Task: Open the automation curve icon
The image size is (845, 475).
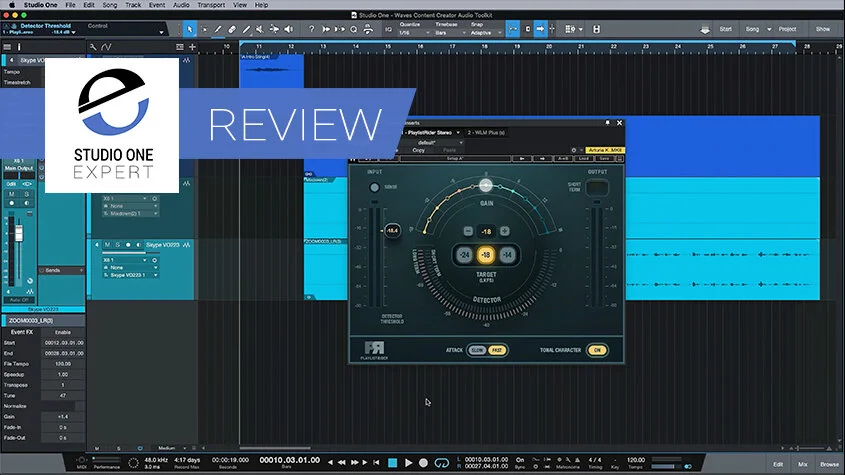Action: coord(107,47)
